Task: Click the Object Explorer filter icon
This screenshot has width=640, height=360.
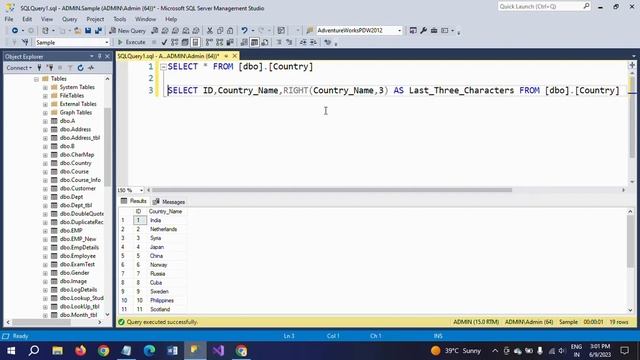Action: (70, 68)
